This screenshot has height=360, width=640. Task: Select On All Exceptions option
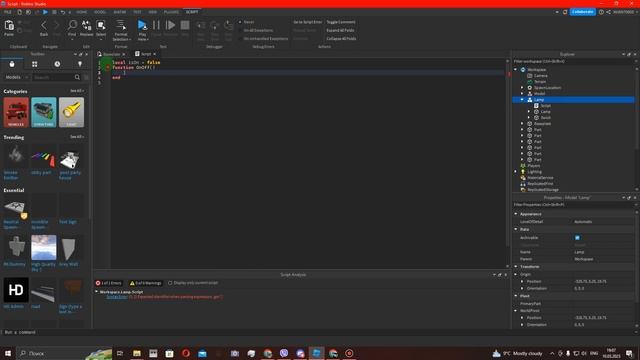pos(256,30)
